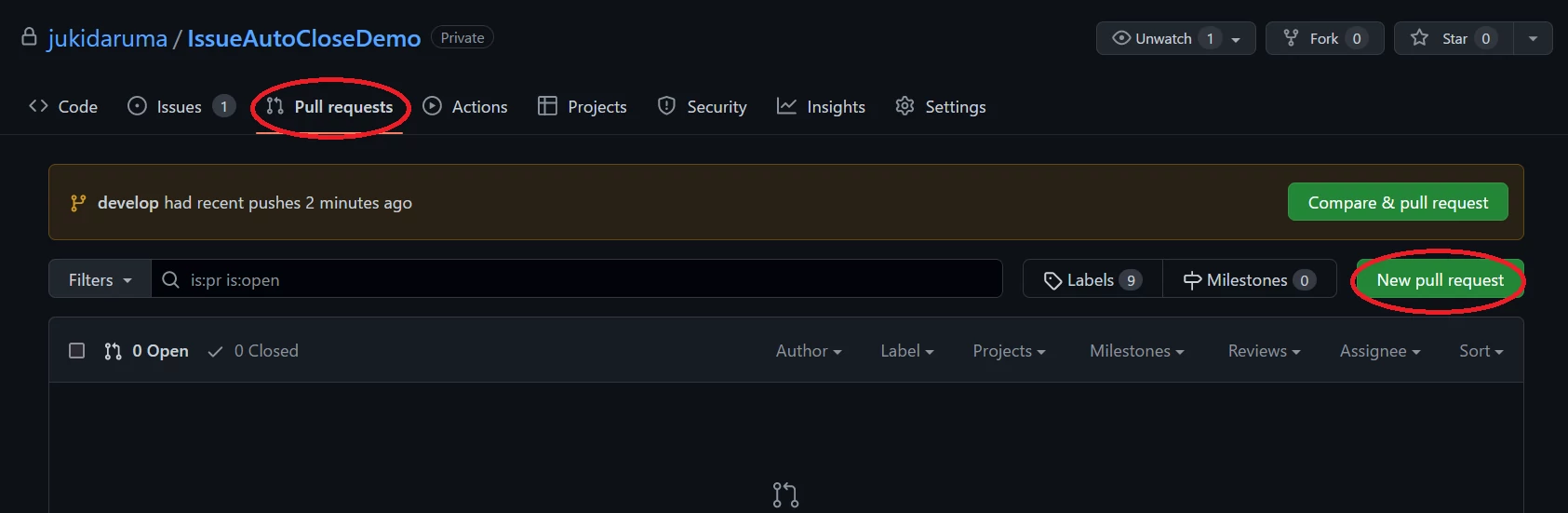Show the 0 Closed pull requests
This screenshot has width=1568, height=513.
point(253,350)
